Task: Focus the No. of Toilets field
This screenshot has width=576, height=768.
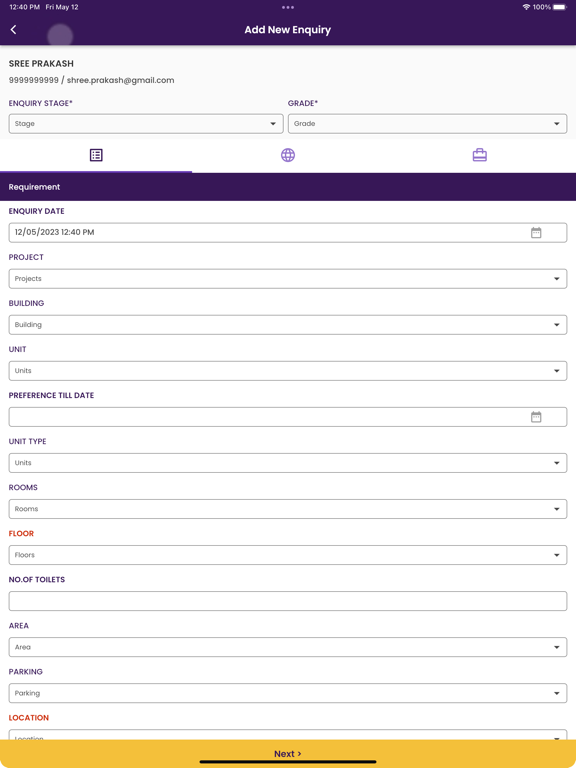Action: 288,601
